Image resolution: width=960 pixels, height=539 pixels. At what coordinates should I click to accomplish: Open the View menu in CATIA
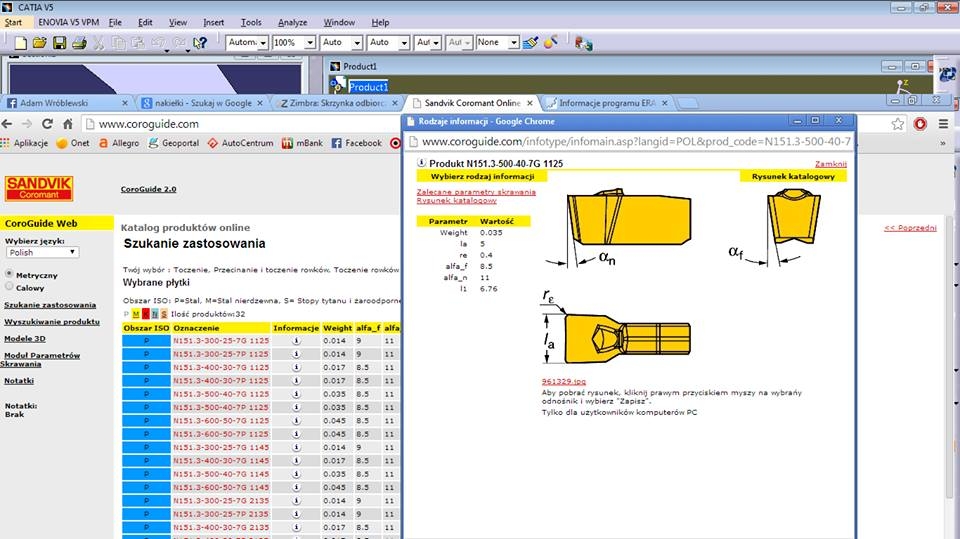(178, 22)
